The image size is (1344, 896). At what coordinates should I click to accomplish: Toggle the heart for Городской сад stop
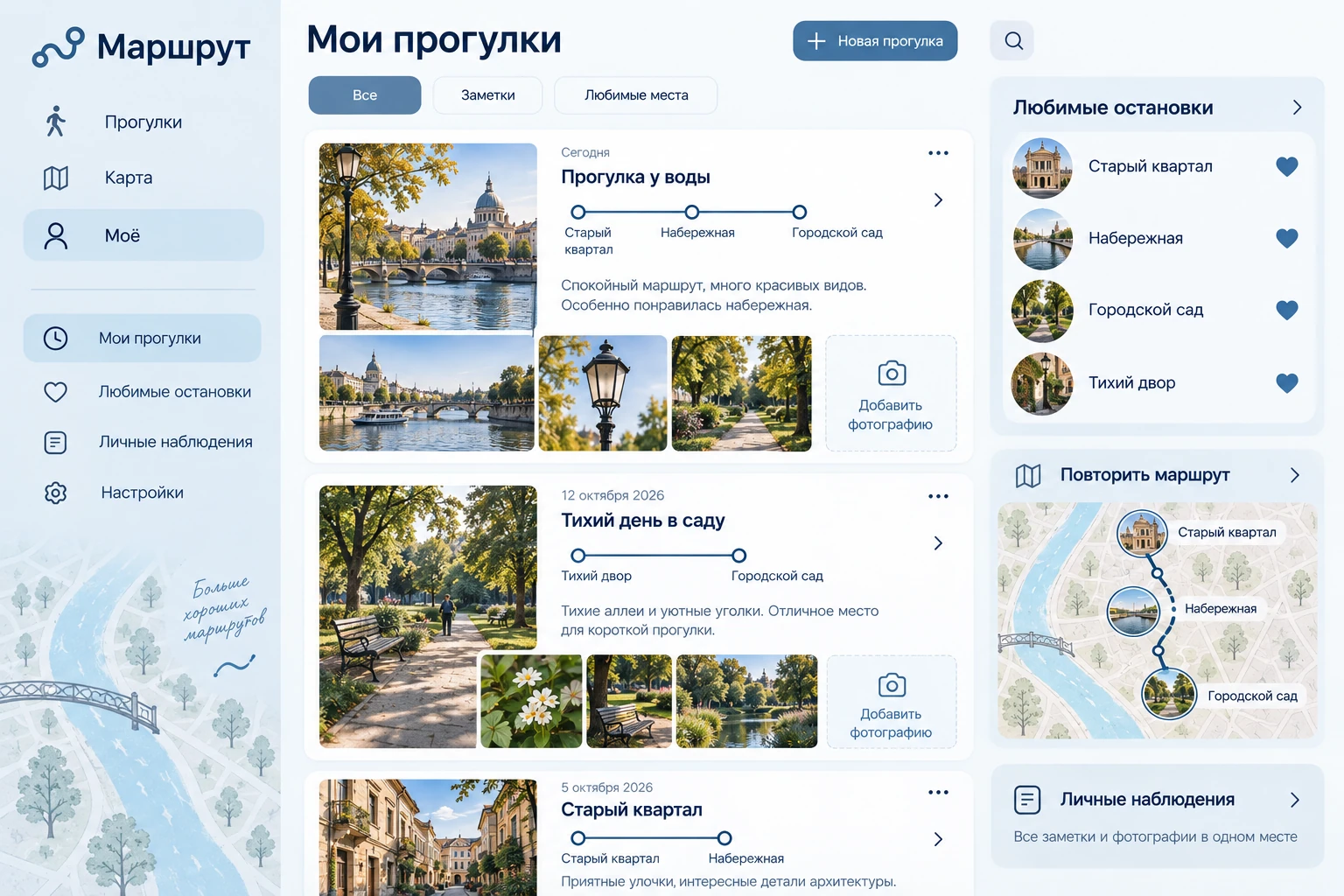1286,310
